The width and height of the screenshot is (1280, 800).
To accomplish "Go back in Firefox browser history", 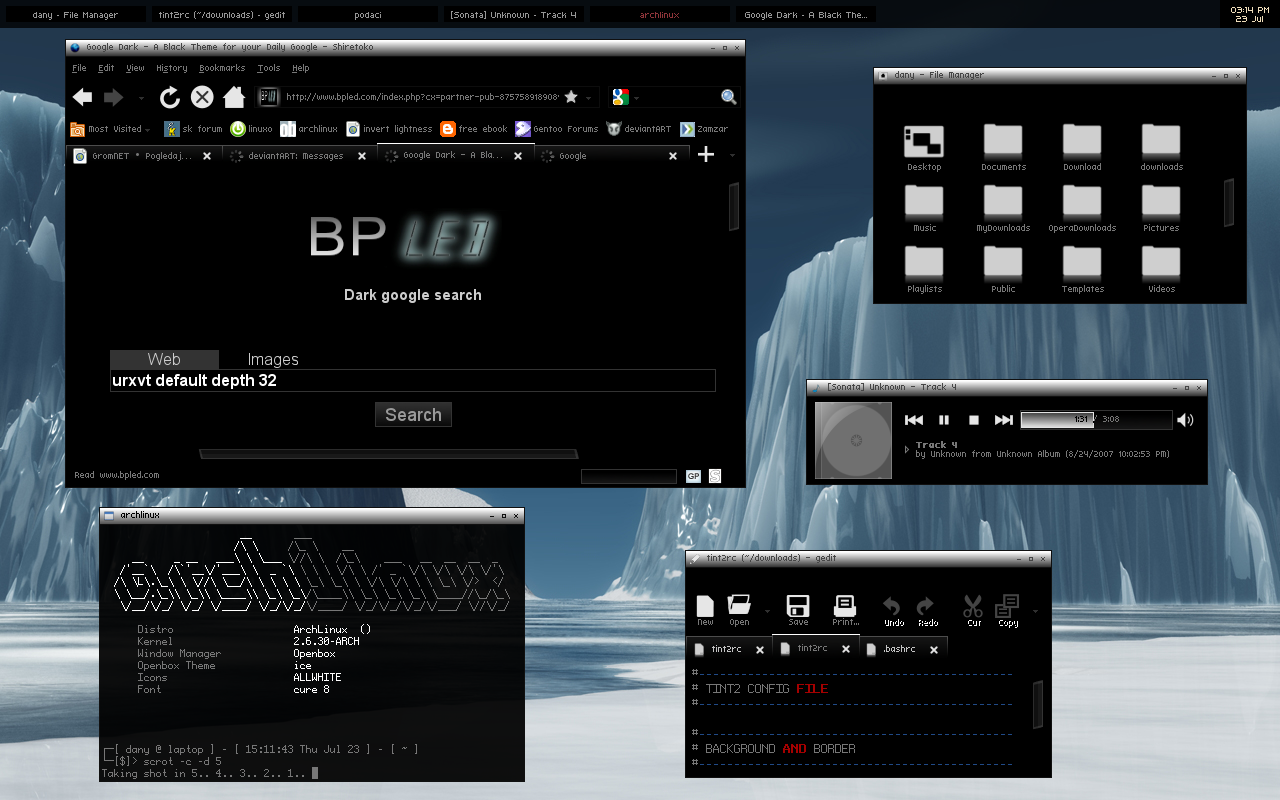I will [x=83, y=97].
